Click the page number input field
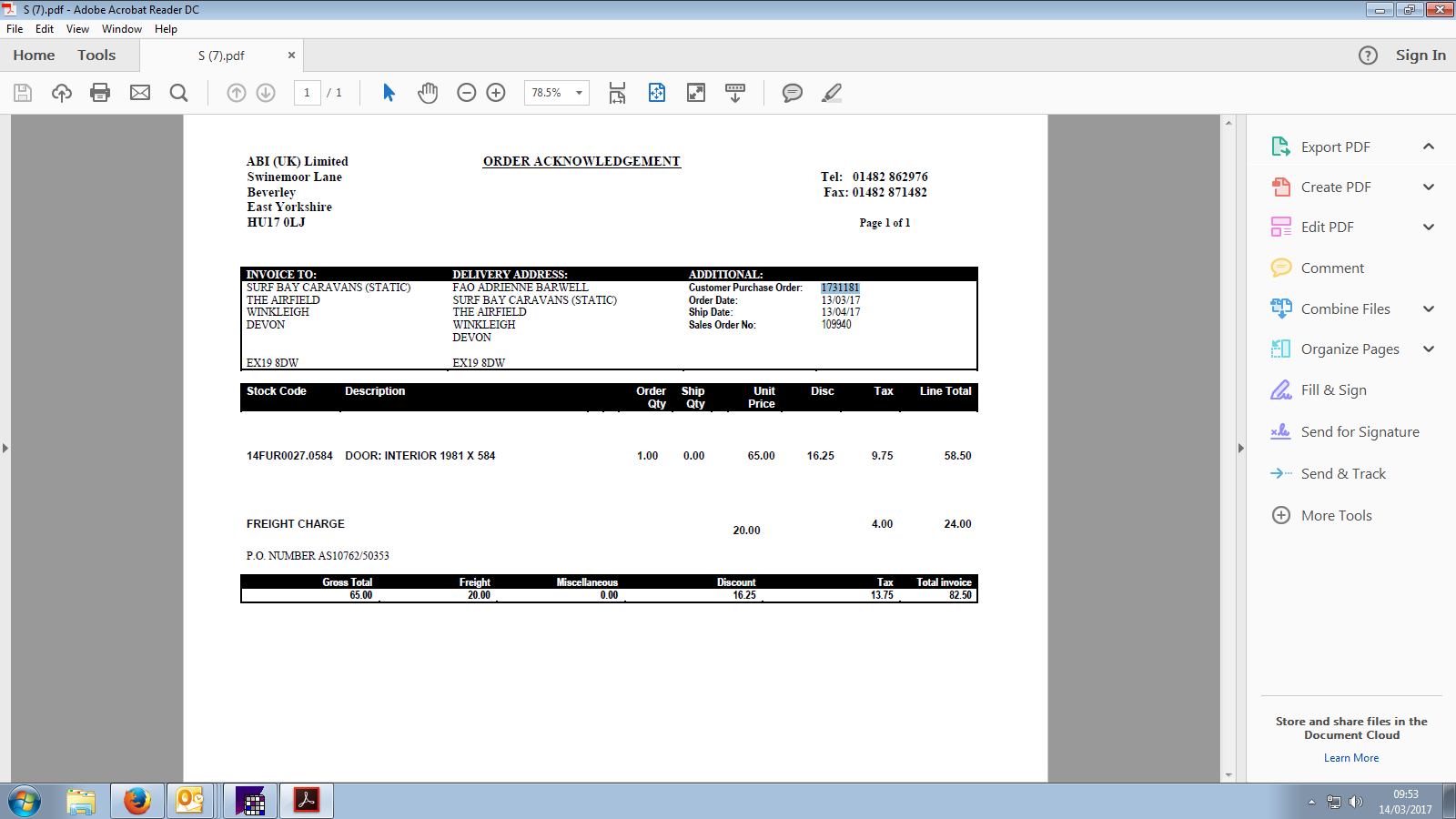Image resolution: width=1456 pixels, height=819 pixels. coord(308,93)
